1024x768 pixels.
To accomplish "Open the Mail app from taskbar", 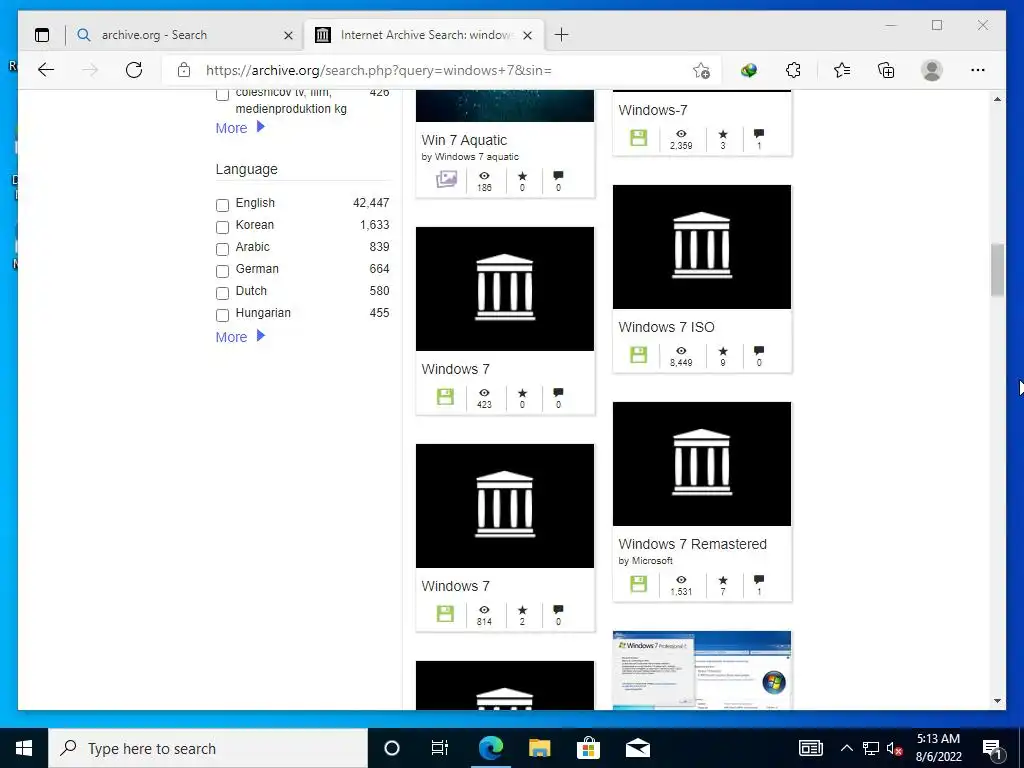I will click(638, 748).
